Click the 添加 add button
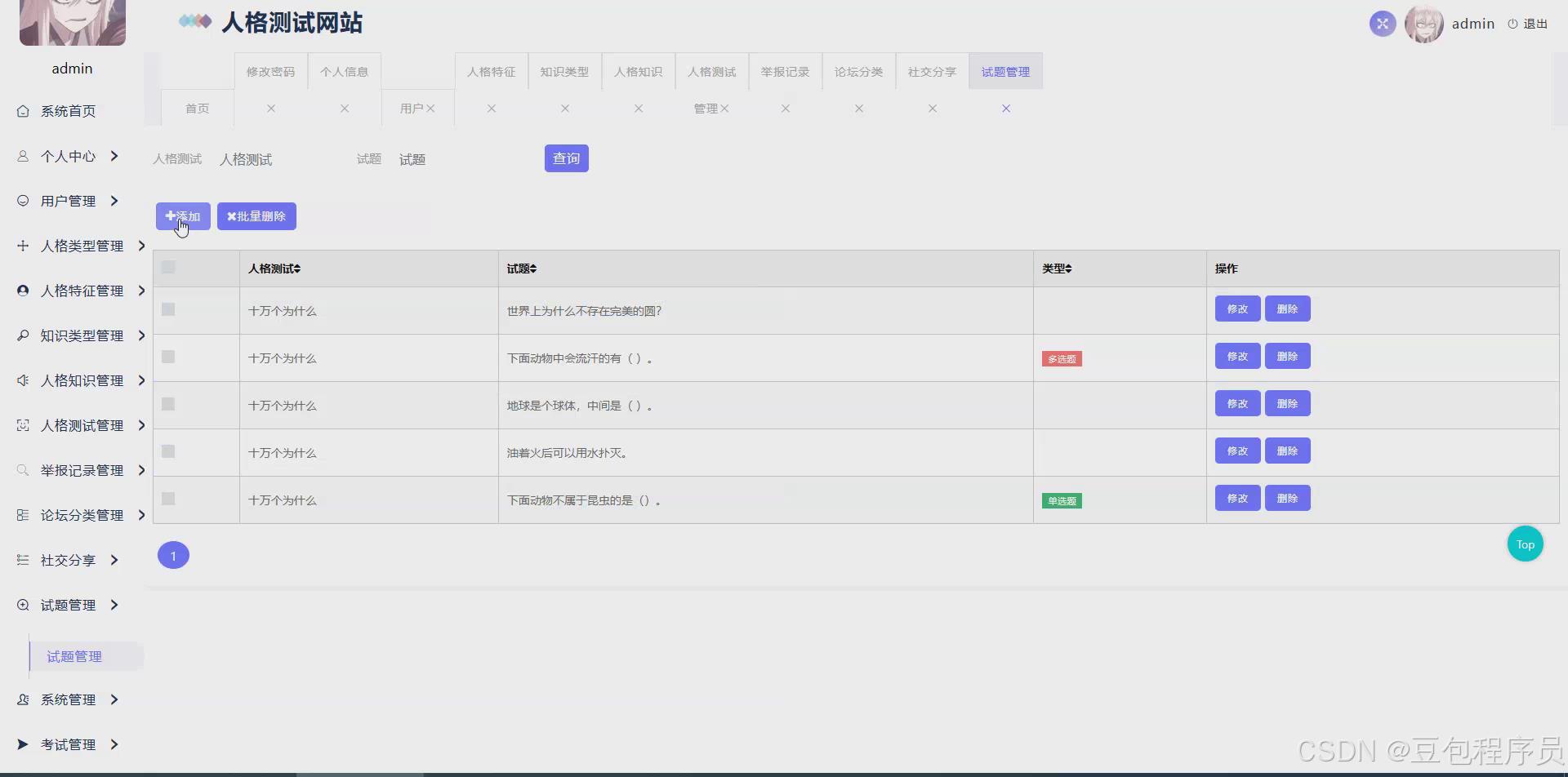This screenshot has height=777, width=1568. (183, 216)
